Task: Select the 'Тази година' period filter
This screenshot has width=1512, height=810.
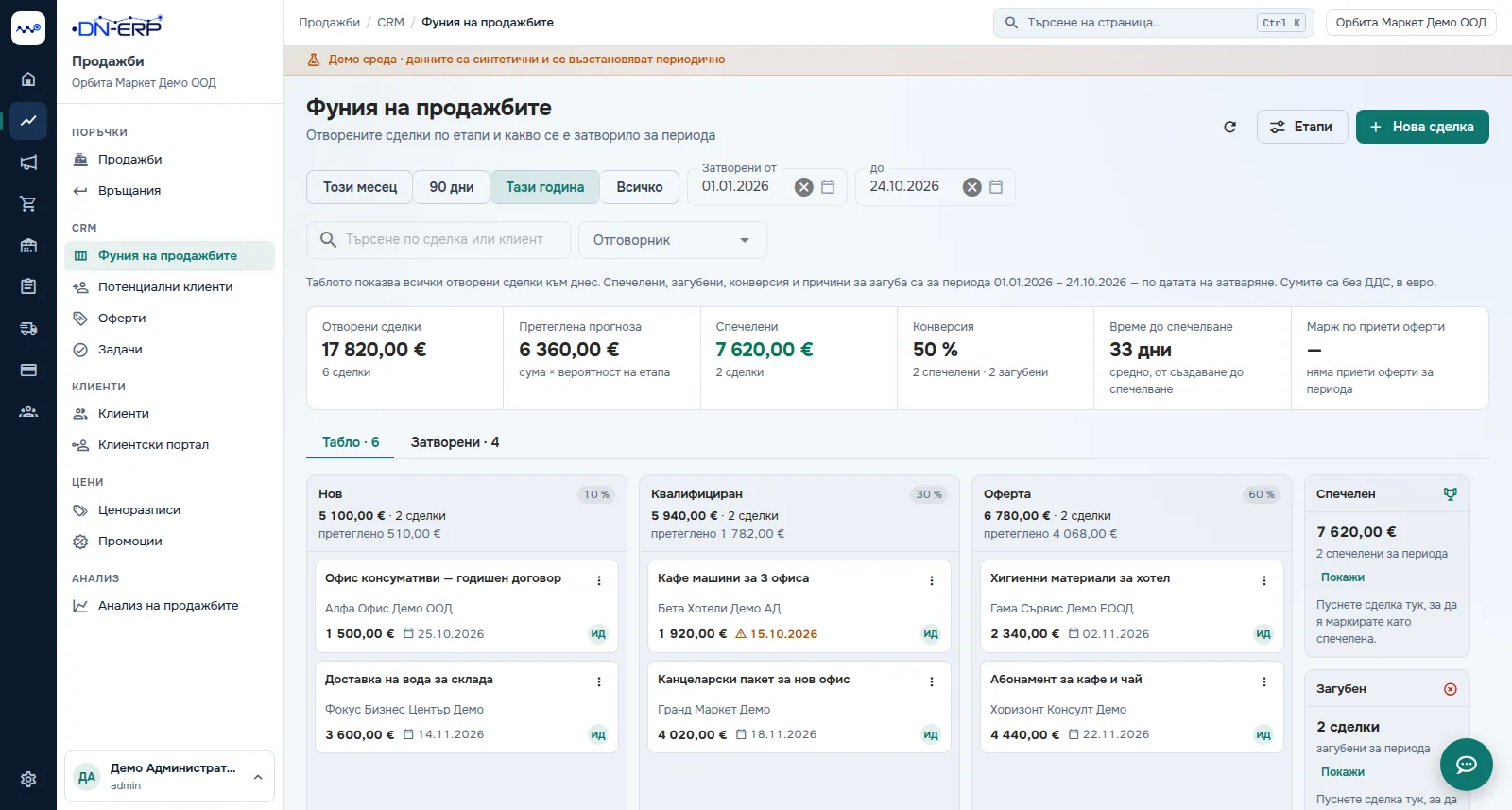Action: coord(545,187)
